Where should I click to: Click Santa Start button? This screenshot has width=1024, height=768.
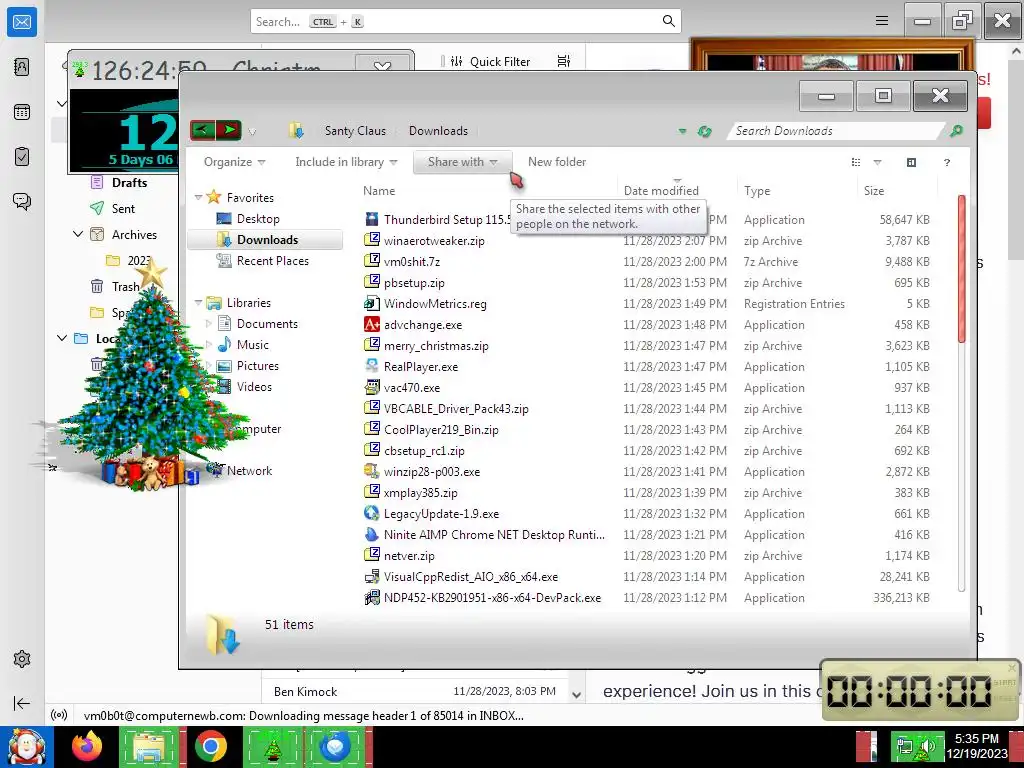pos(26,746)
